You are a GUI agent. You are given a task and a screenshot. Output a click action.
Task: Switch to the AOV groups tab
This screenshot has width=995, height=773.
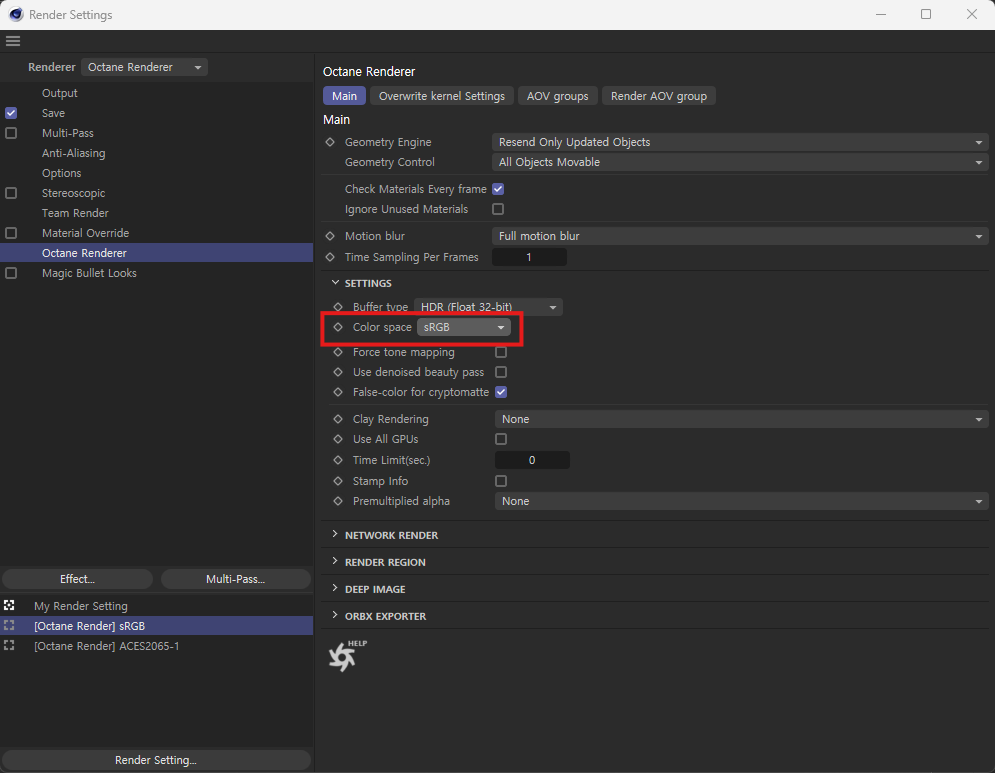pyautogui.click(x=558, y=96)
